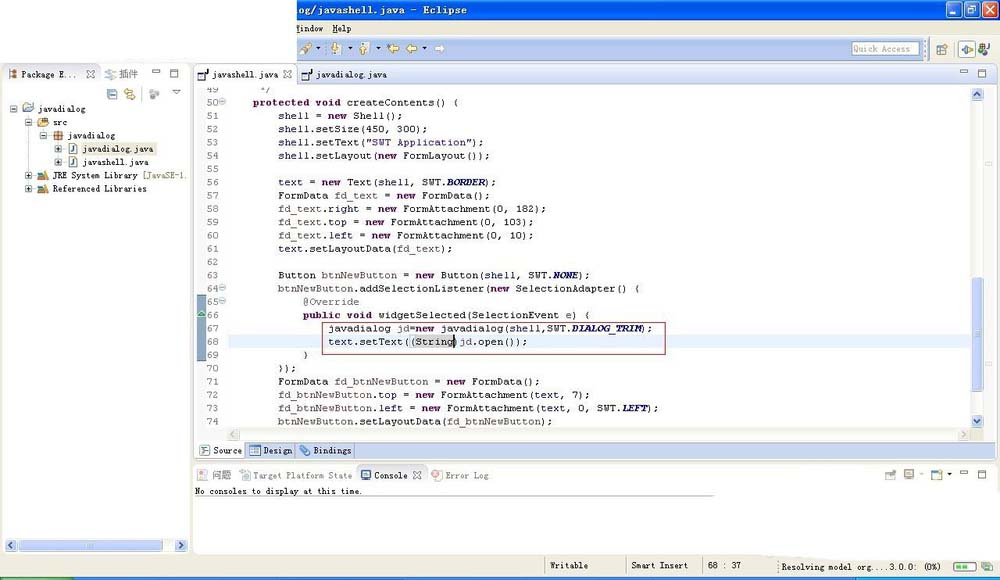Click the Quick Access search field
The width and height of the screenshot is (1000, 580).
[x=884, y=49]
